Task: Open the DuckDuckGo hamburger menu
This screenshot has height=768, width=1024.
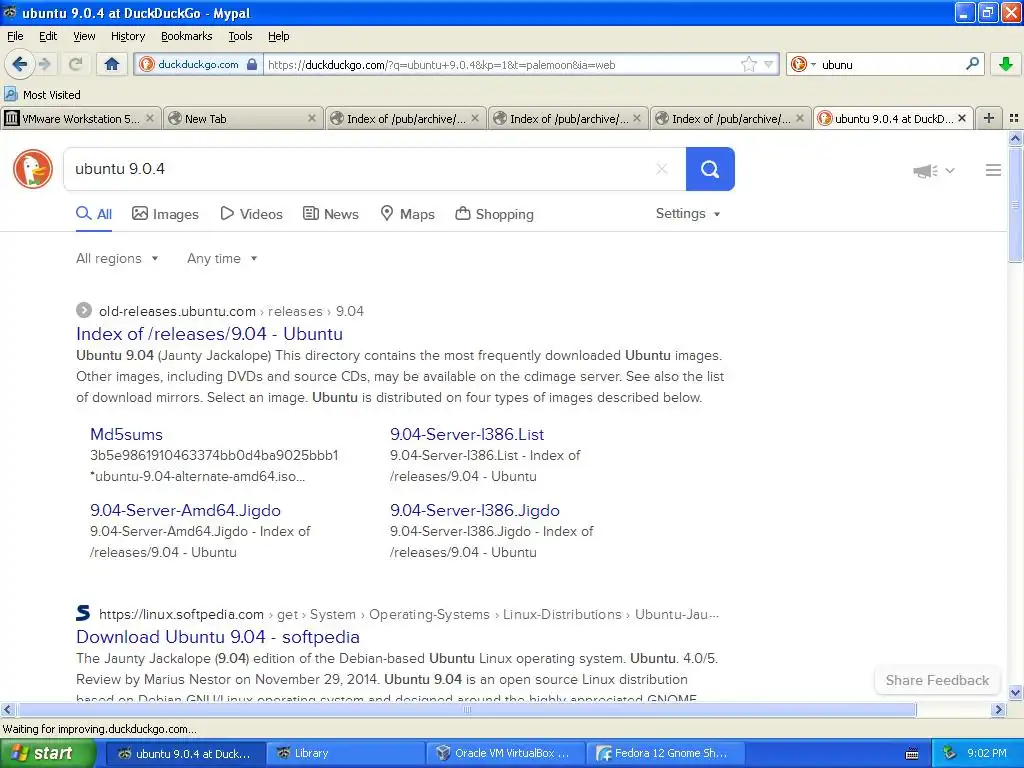Action: tap(993, 170)
